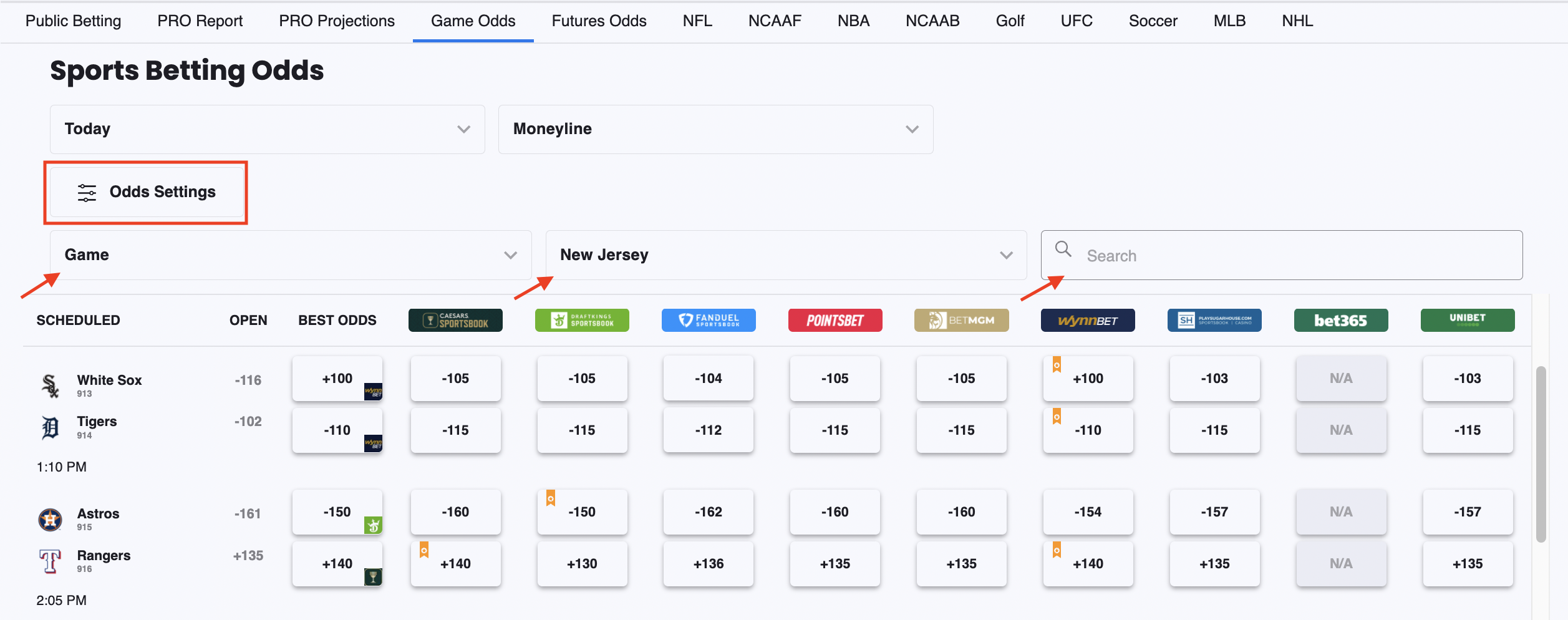Click the Caesars Sportsbook logo
This screenshot has height=620, width=1568.
pyautogui.click(x=455, y=320)
